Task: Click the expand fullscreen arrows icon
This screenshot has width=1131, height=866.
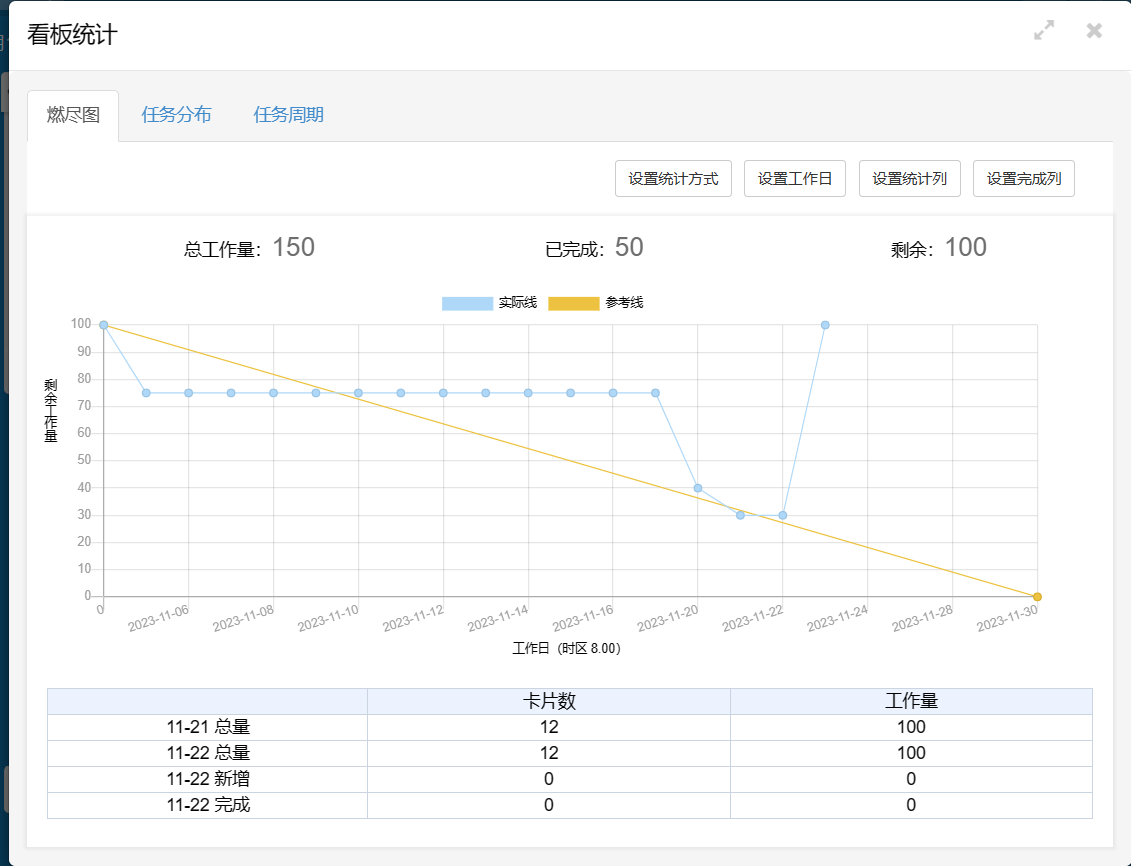Action: pyautogui.click(x=1044, y=30)
